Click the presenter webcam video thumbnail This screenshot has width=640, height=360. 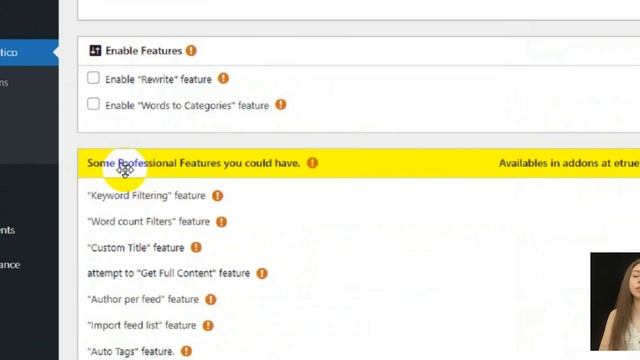tap(615, 302)
